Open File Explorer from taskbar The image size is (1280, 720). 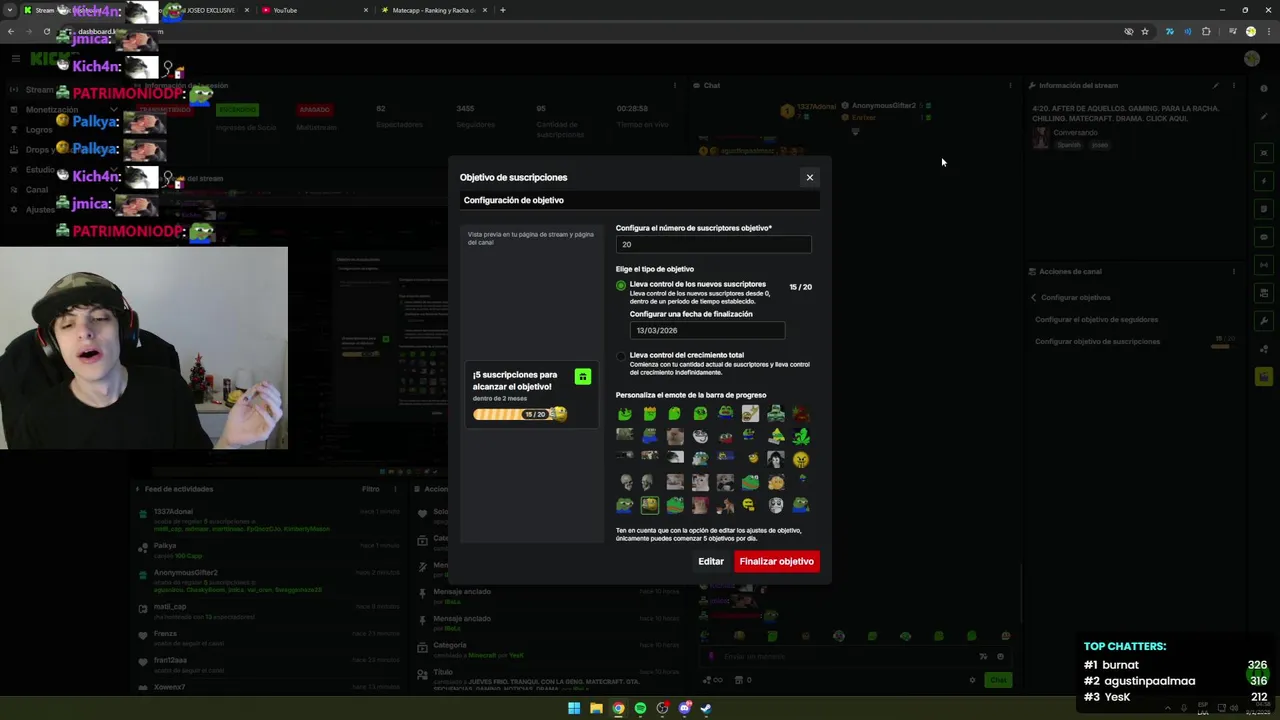point(596,708)
